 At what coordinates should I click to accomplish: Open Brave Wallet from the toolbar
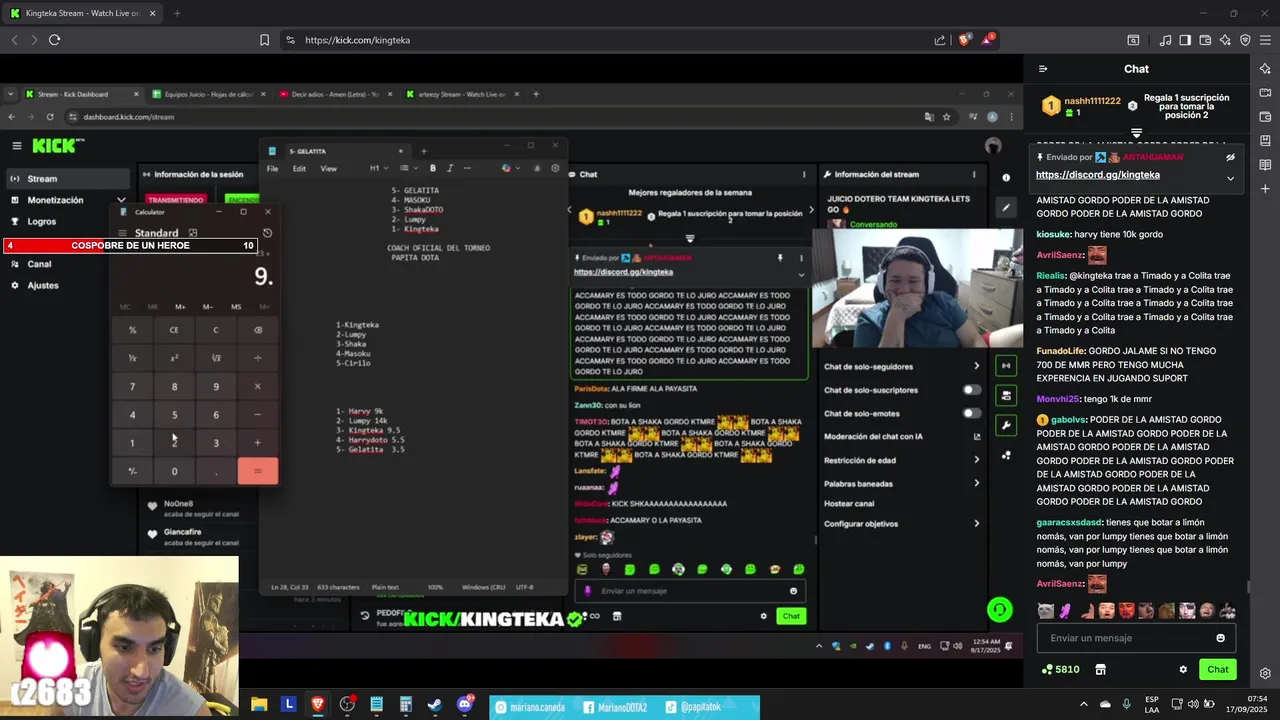click(1205, 40)
